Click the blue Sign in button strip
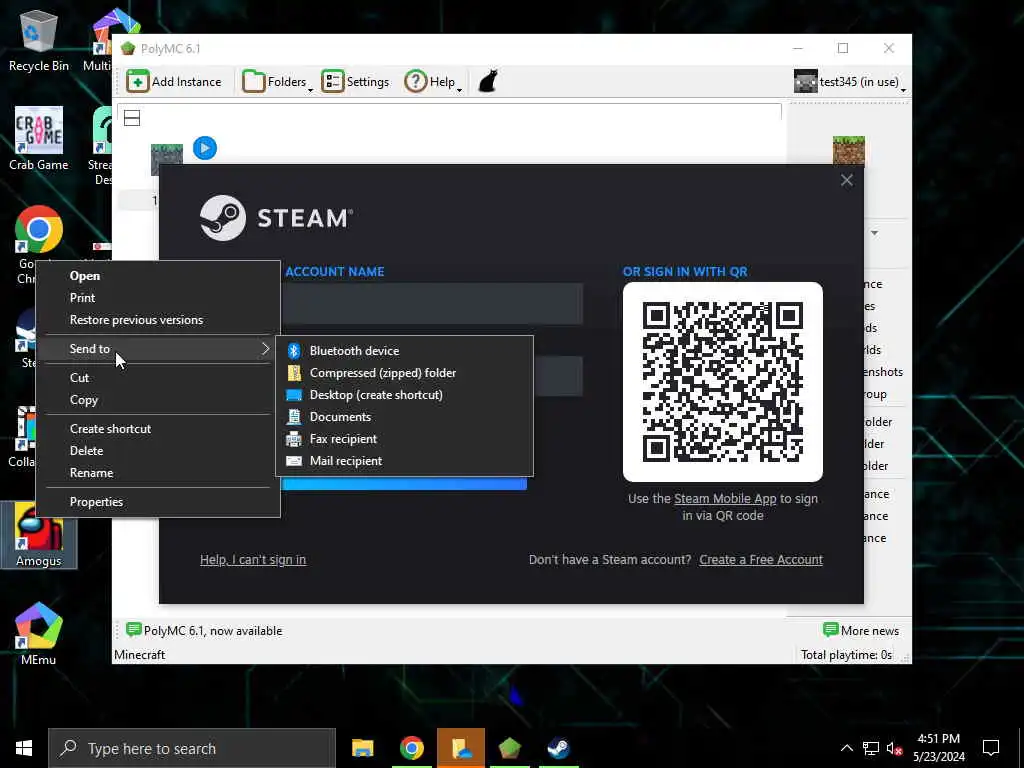 [404, 484]
